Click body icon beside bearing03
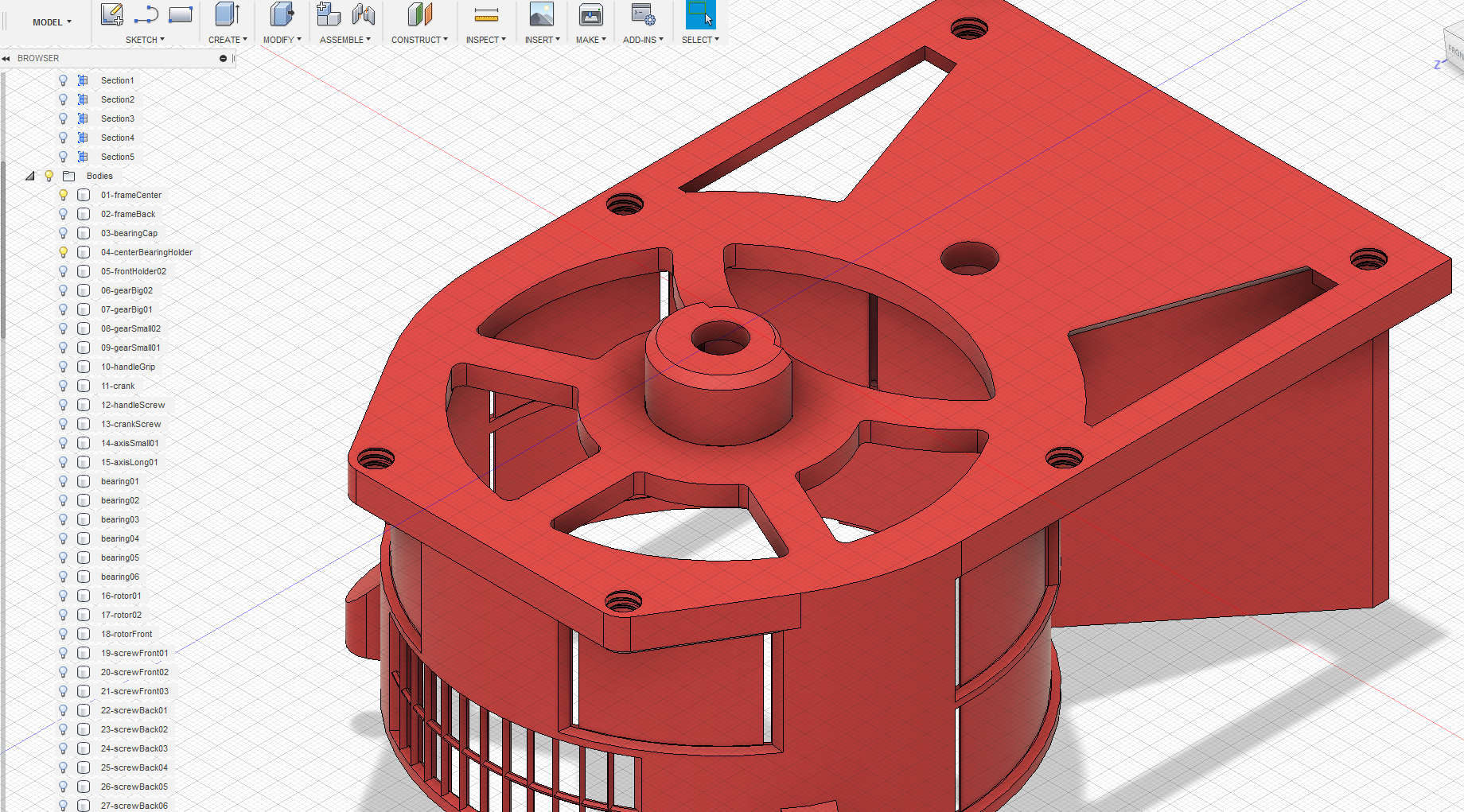 click(x=84, y=519)
